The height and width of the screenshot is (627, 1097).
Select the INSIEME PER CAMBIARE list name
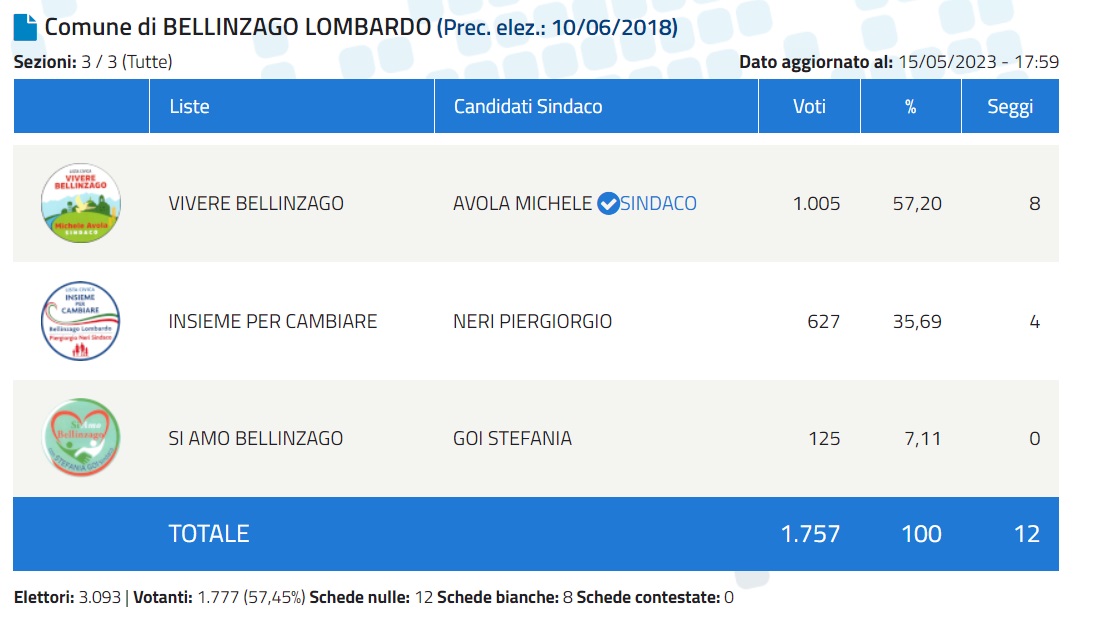(x=273, y=322)
